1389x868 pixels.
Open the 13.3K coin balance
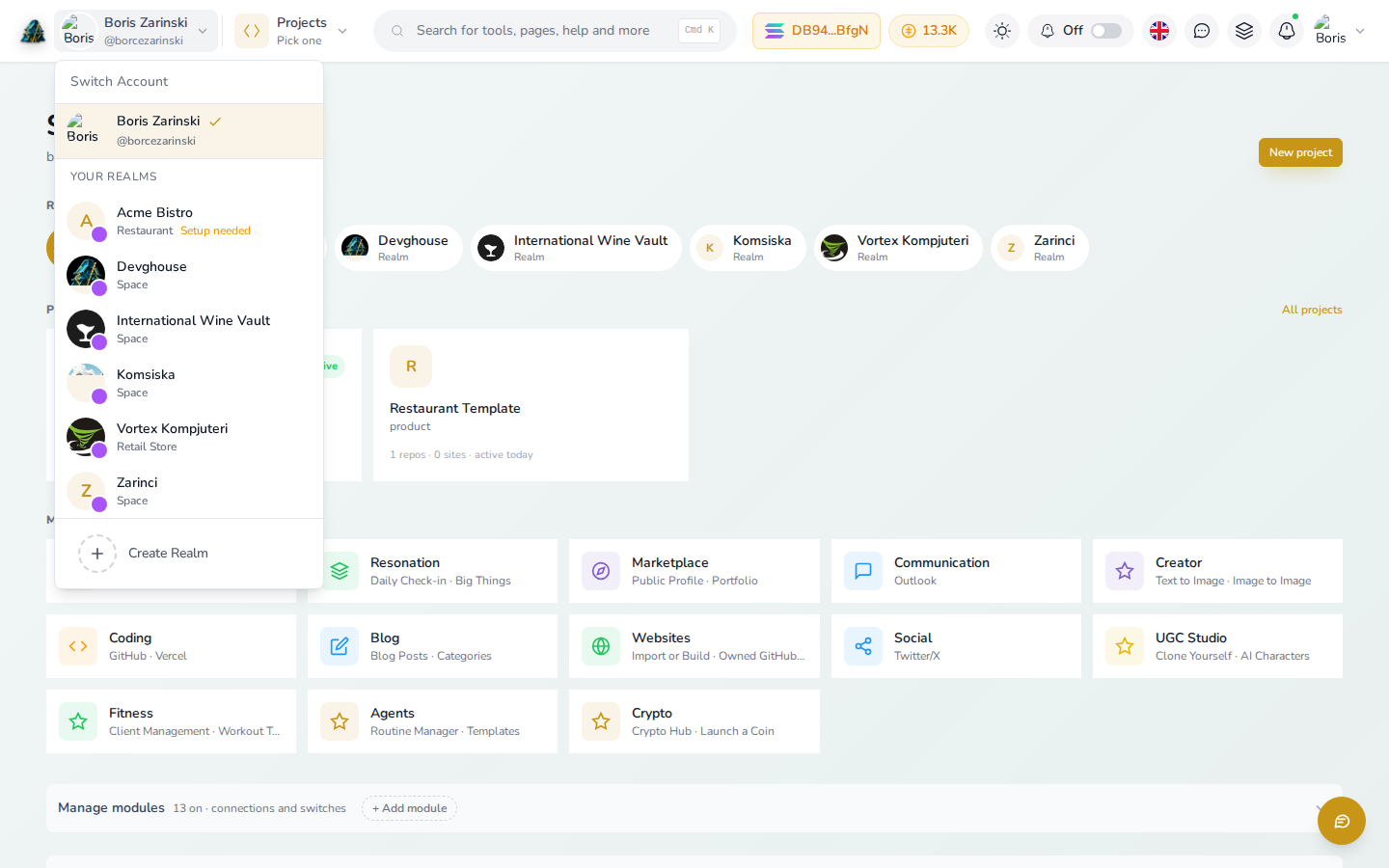(x=929, y=31)
